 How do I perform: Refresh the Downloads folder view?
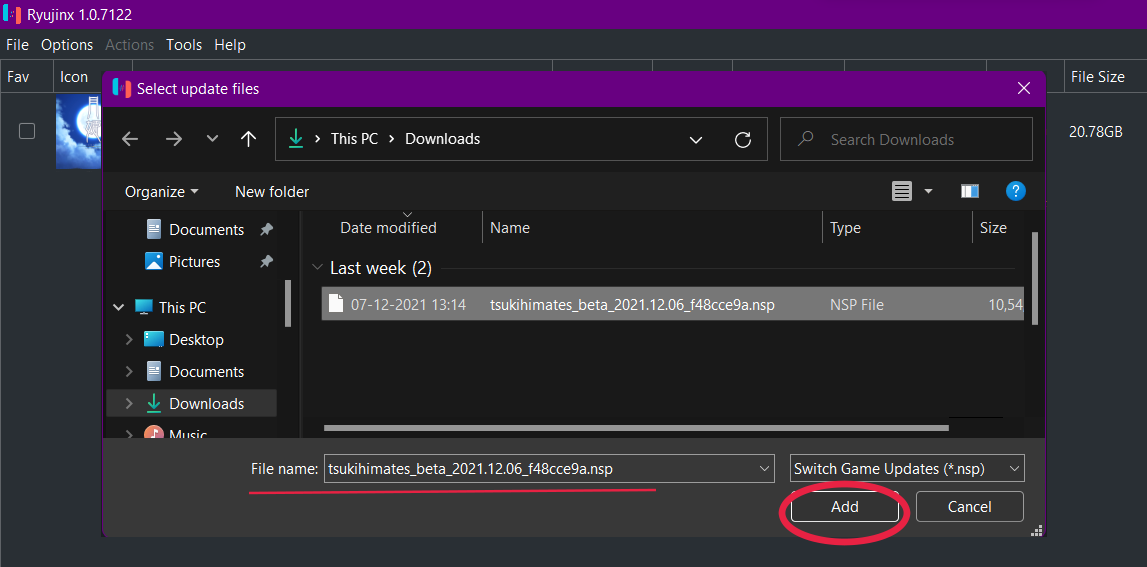click(x=742, y=139)
